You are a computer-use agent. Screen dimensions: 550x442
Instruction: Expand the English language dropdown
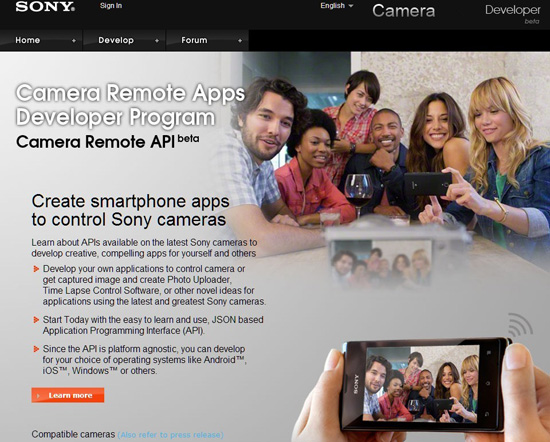pos(336,6)
